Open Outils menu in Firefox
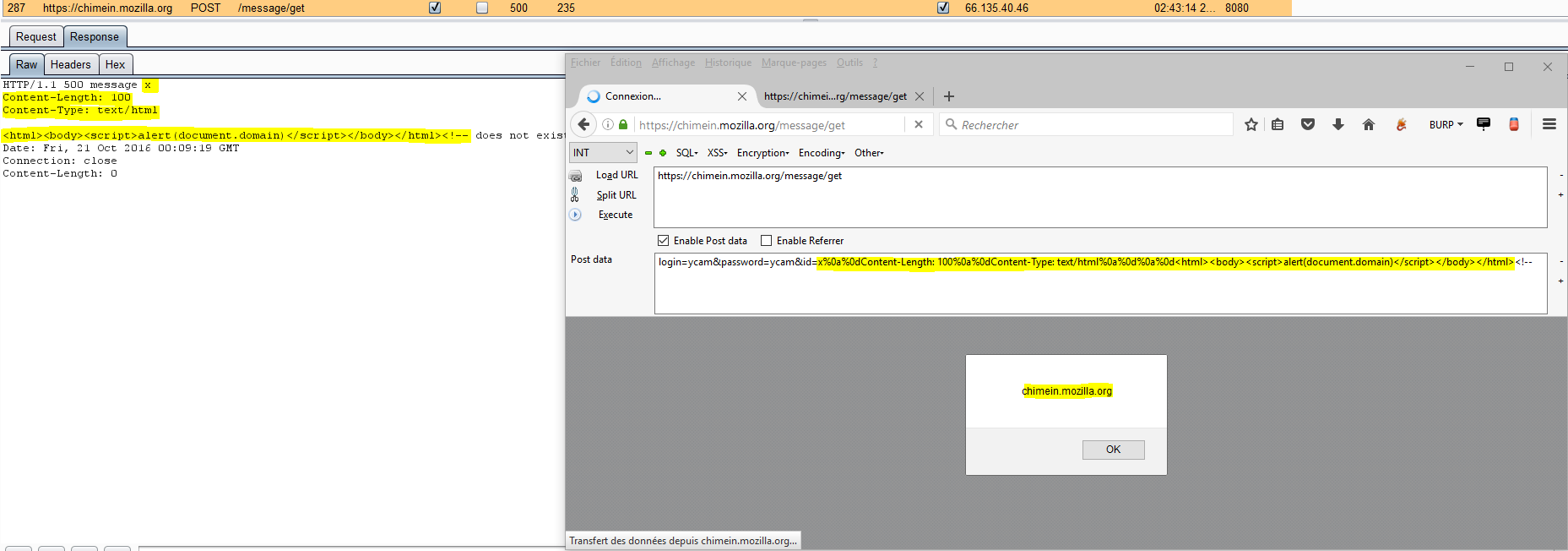Image resolution: width=1568 pixels, height=551 pixels. pyautogui.click(x=849, y=63)
